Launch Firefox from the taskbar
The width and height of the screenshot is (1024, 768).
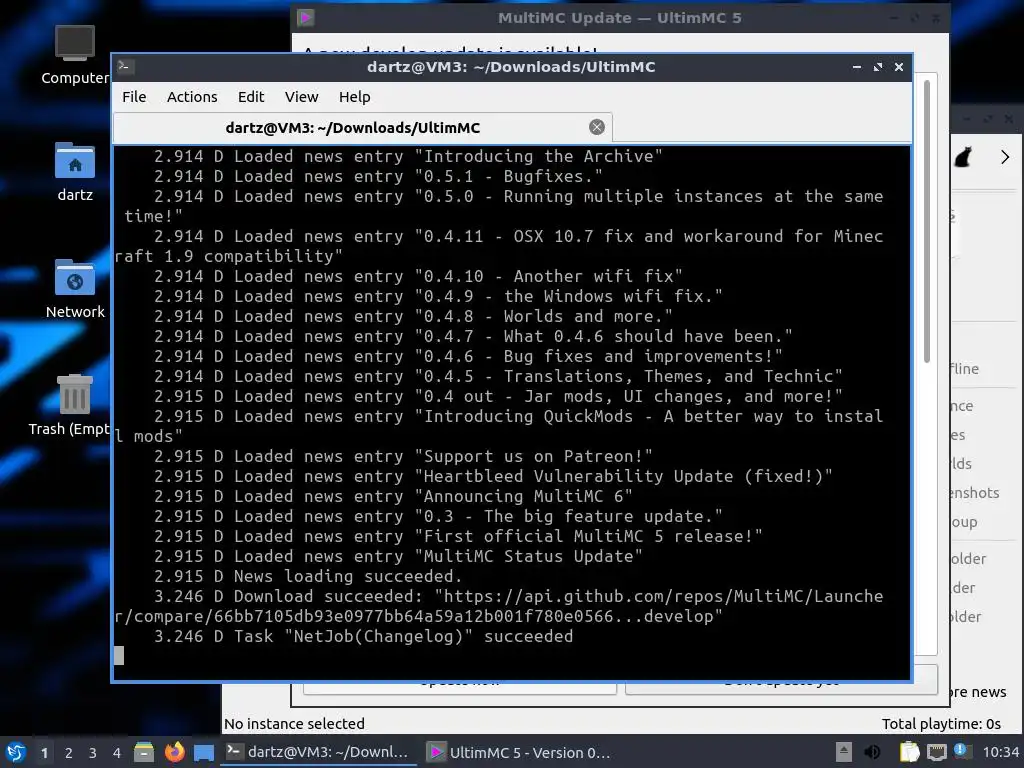point(174,752)
